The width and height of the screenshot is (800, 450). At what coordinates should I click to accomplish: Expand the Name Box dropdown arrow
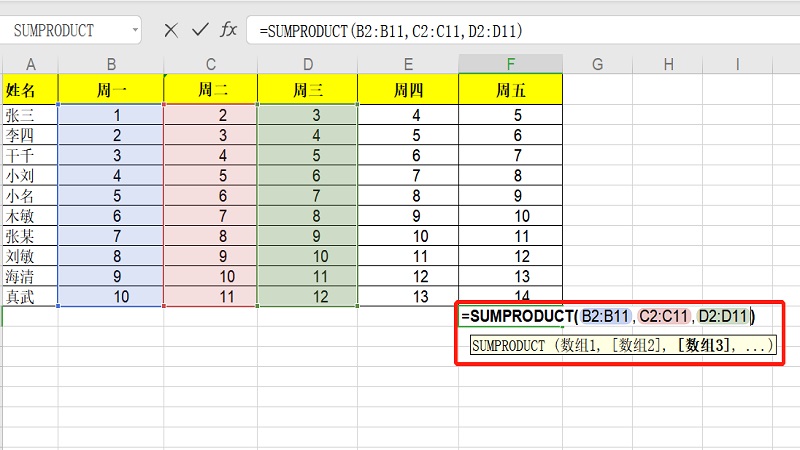click(133, 30)
